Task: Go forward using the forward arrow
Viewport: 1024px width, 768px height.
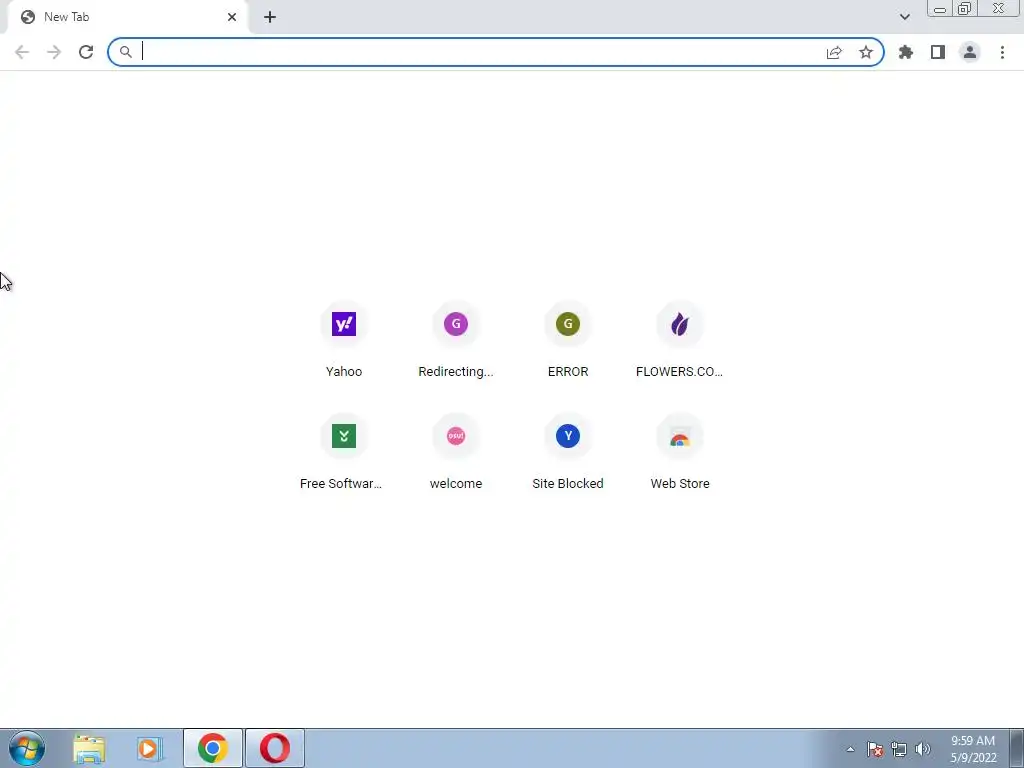Action: pyautogui.click(x=54, y=52)
